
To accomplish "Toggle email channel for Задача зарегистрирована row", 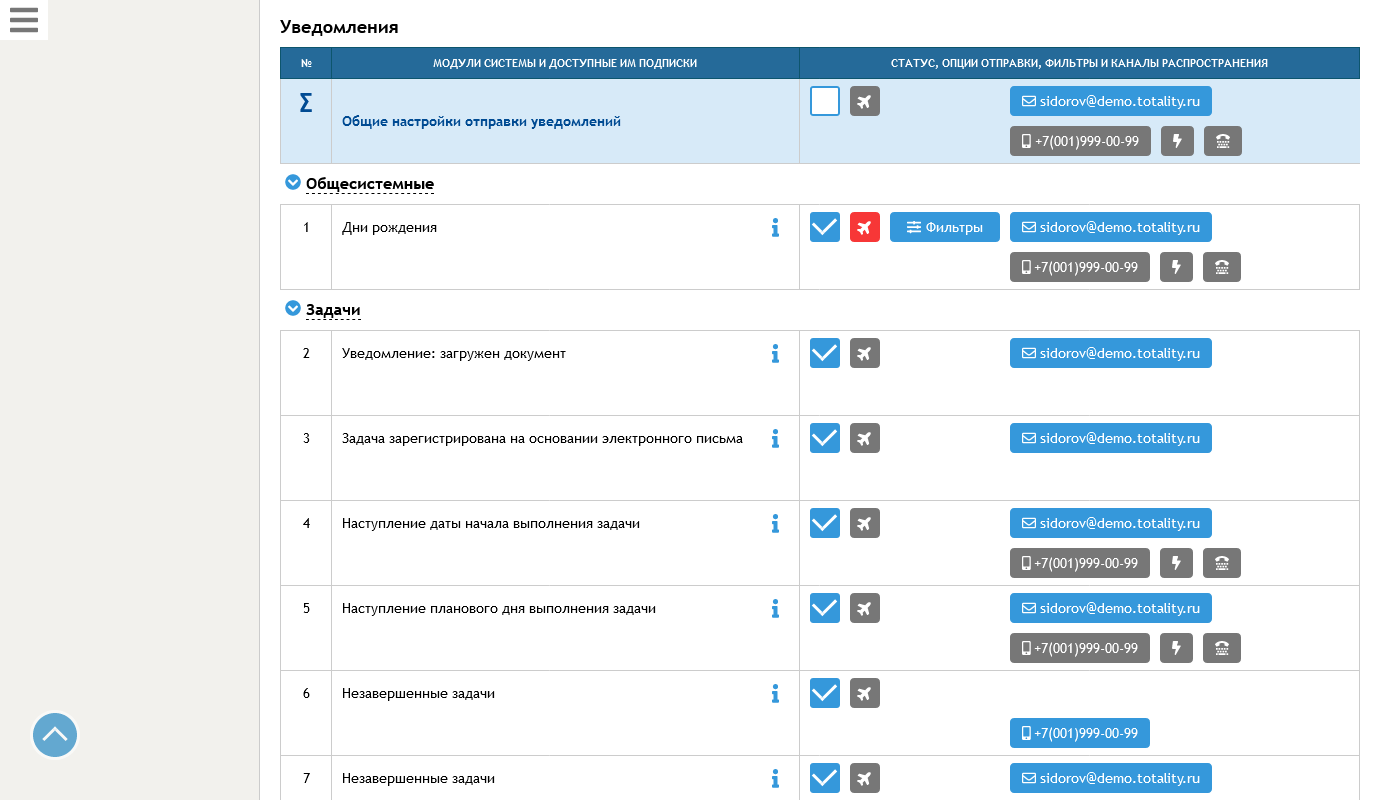I will (x=1111, y=438).
